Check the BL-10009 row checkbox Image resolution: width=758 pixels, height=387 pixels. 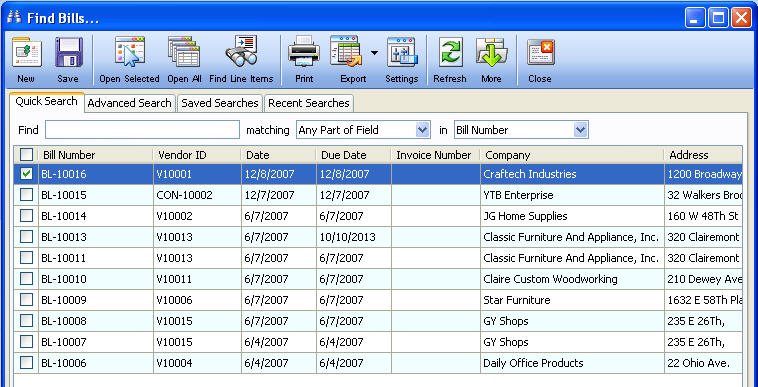pyautogui.click(x=27, y=300)
